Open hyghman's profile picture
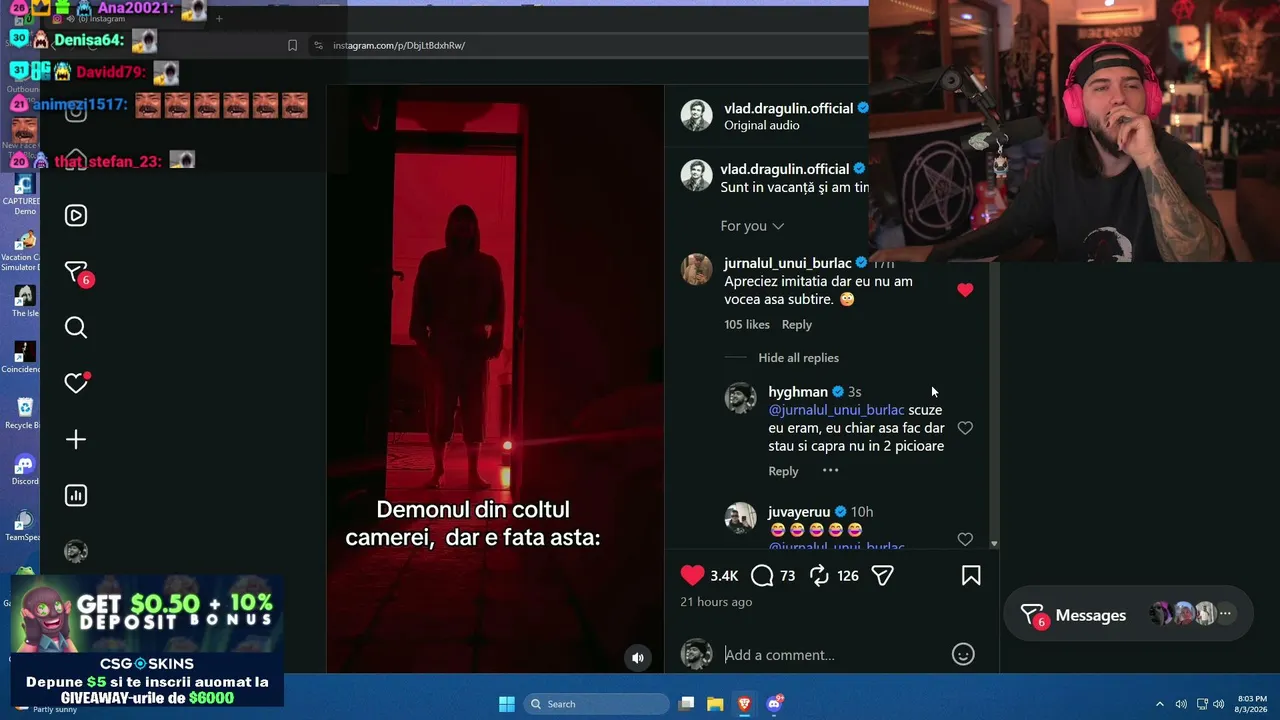 [x=740, y=398]
